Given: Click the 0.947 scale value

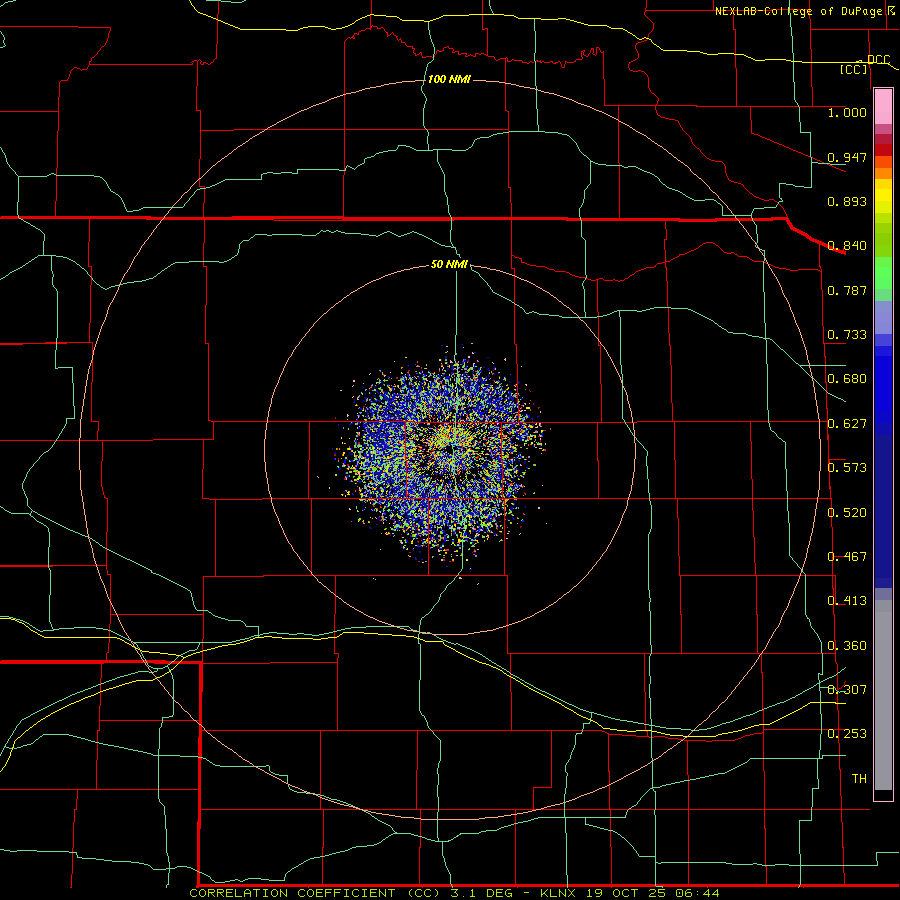Looking at the screenshot, I should (847, 157).
